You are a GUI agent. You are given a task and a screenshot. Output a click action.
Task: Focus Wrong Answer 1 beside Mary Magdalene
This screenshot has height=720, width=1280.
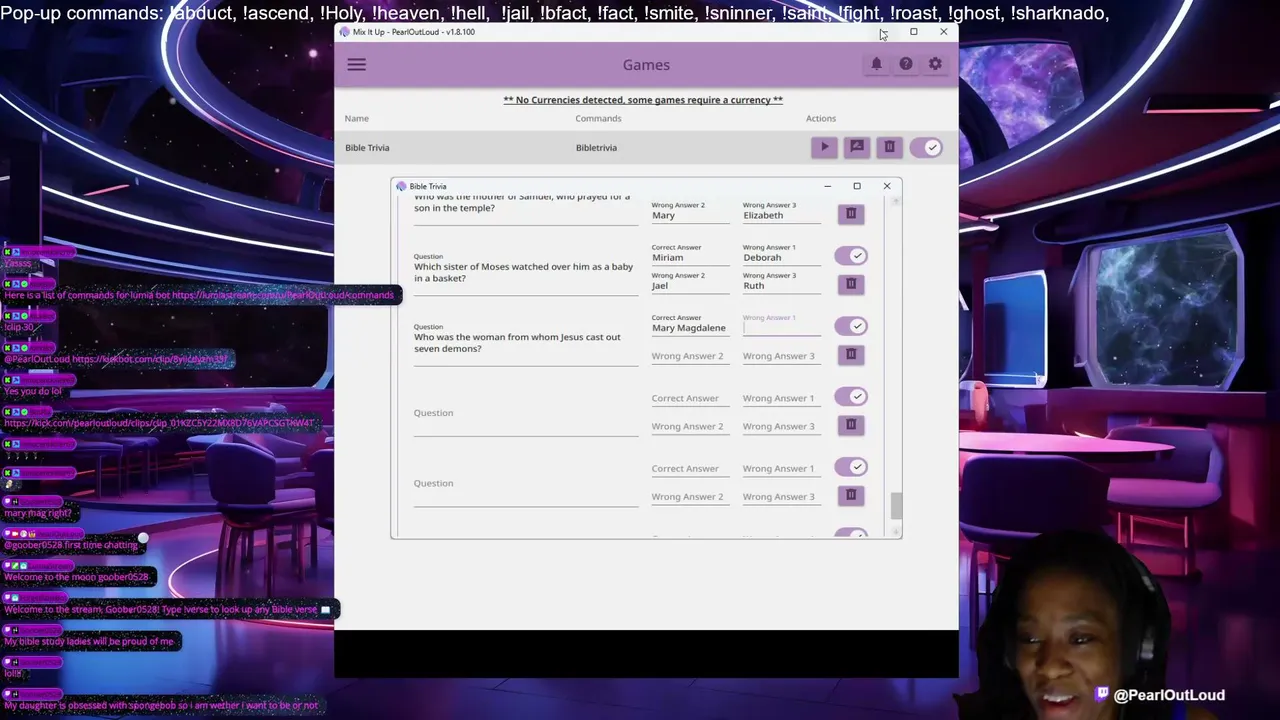pos(781,328)
